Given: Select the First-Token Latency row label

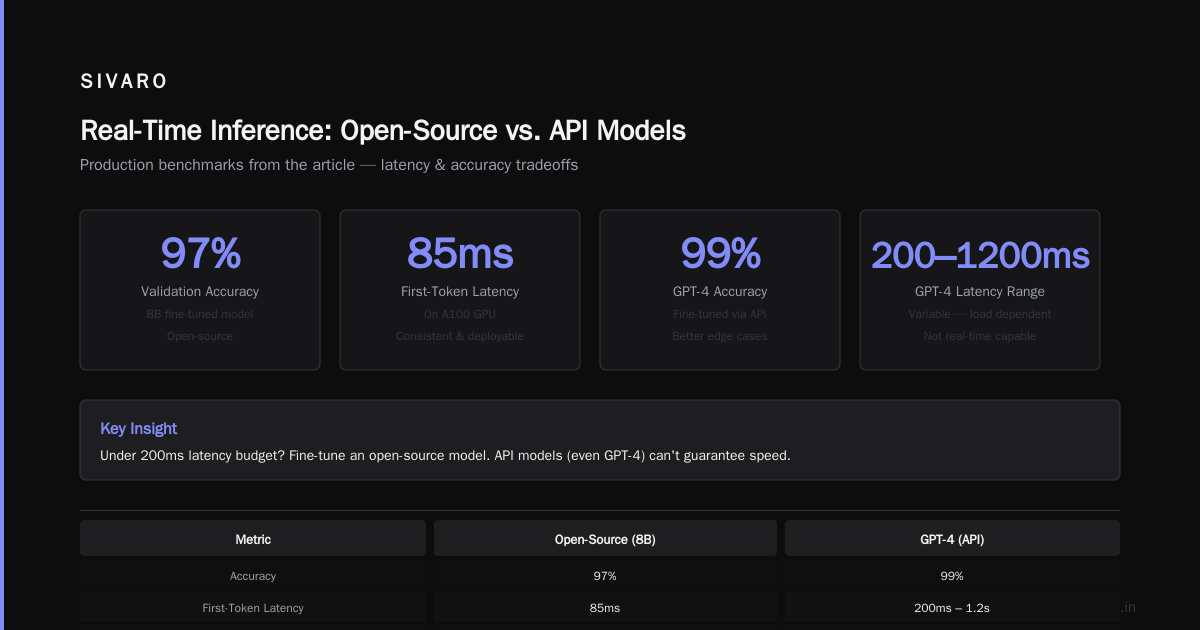Looking at the screenshot, I should pyautogui.click(x=253, y=608).
